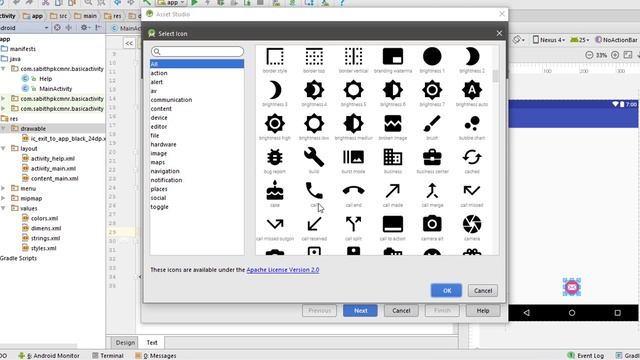640x360 pixels.
Task: Select the call split icon
Action: point(353,224)
